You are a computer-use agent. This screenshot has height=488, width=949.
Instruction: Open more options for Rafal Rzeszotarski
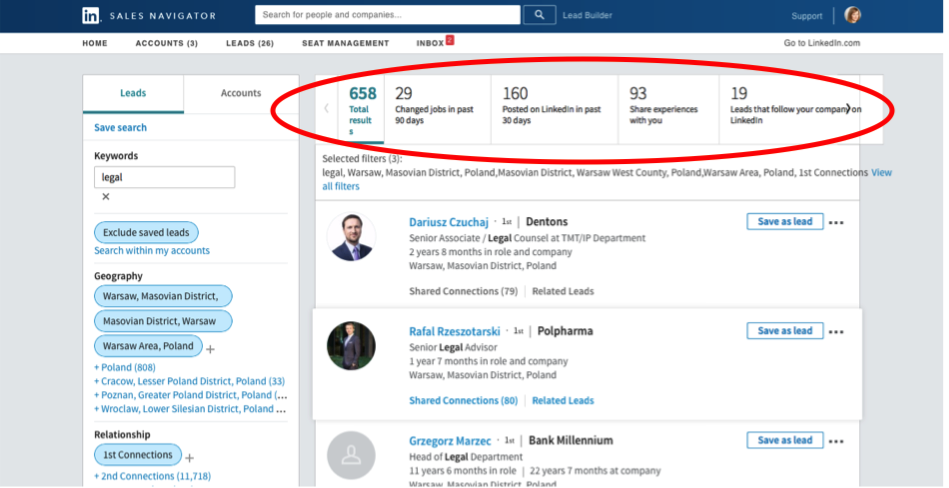(836, 332)
